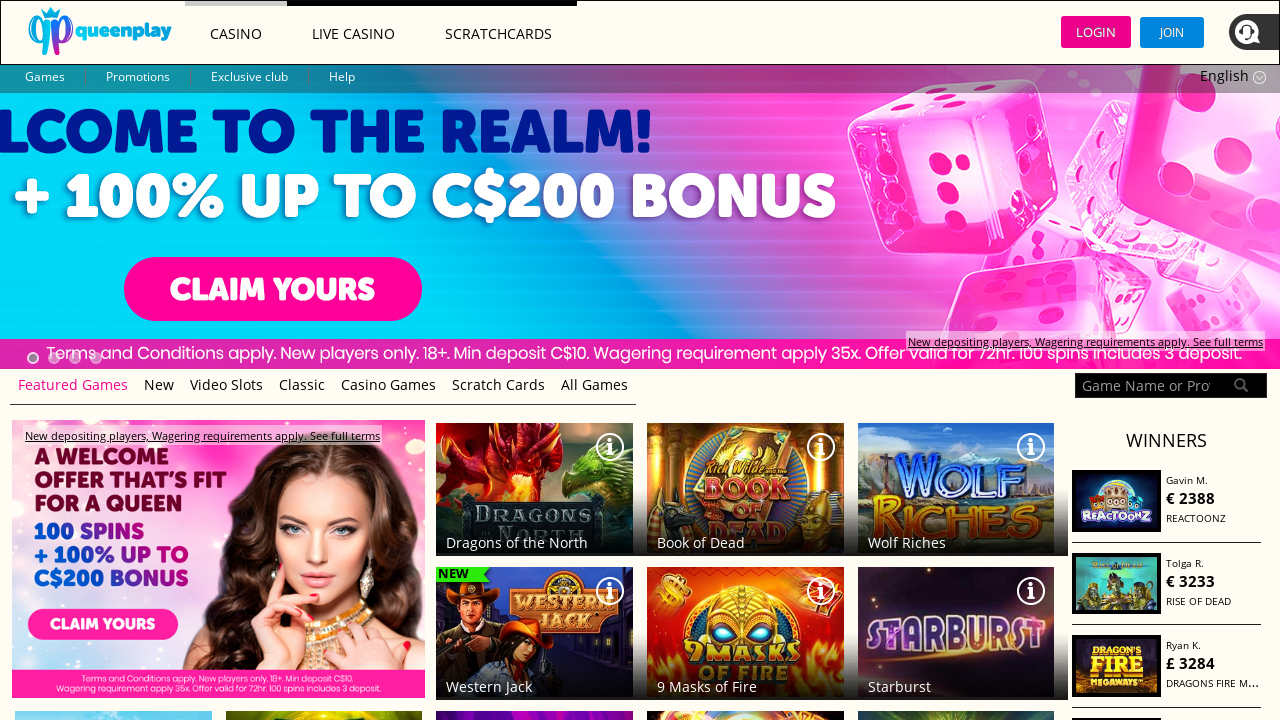Select the first banner carousel dot
Screen dimensions: 1280x720
(33, 358)
